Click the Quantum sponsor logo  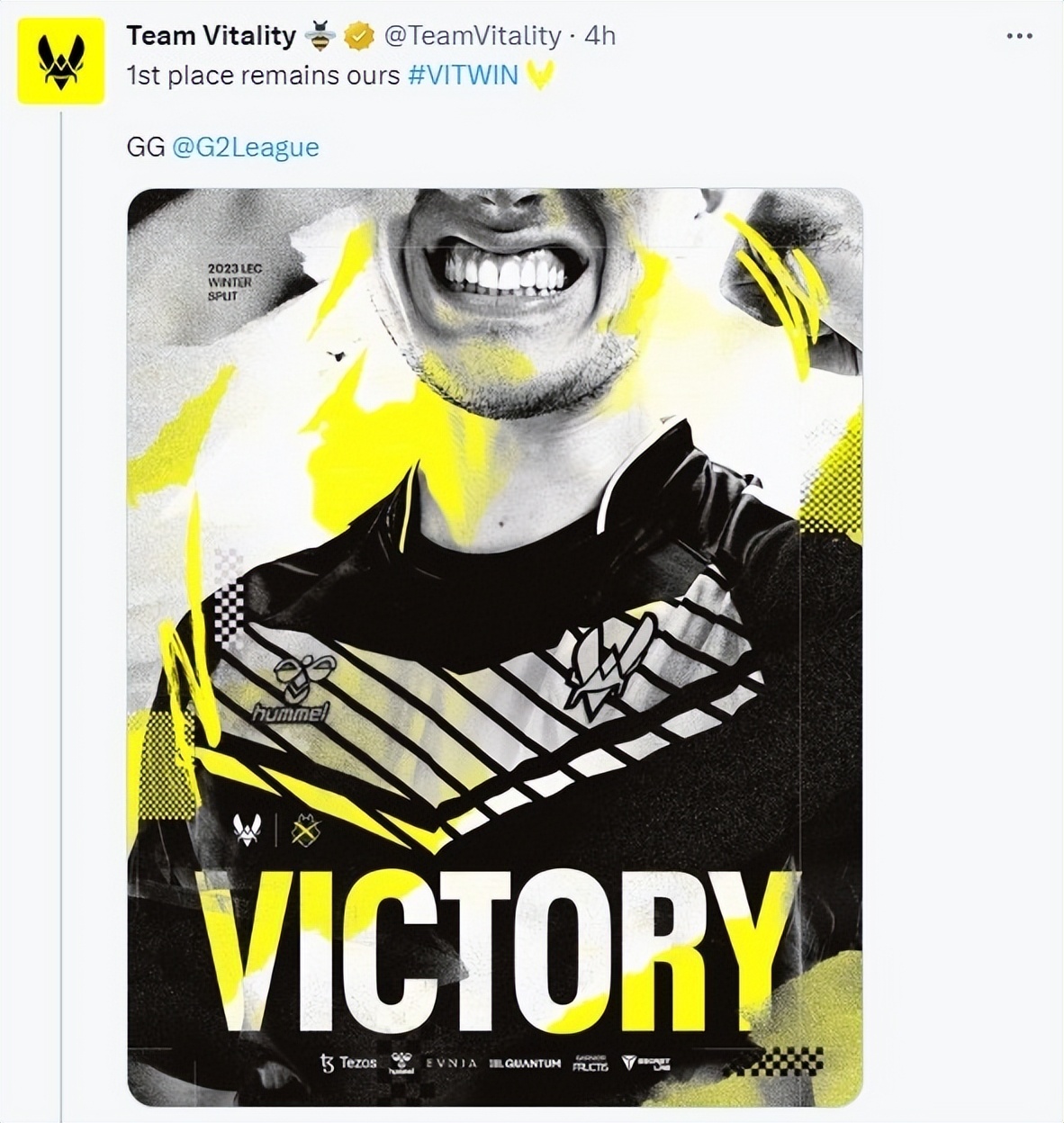point(525,1064)
